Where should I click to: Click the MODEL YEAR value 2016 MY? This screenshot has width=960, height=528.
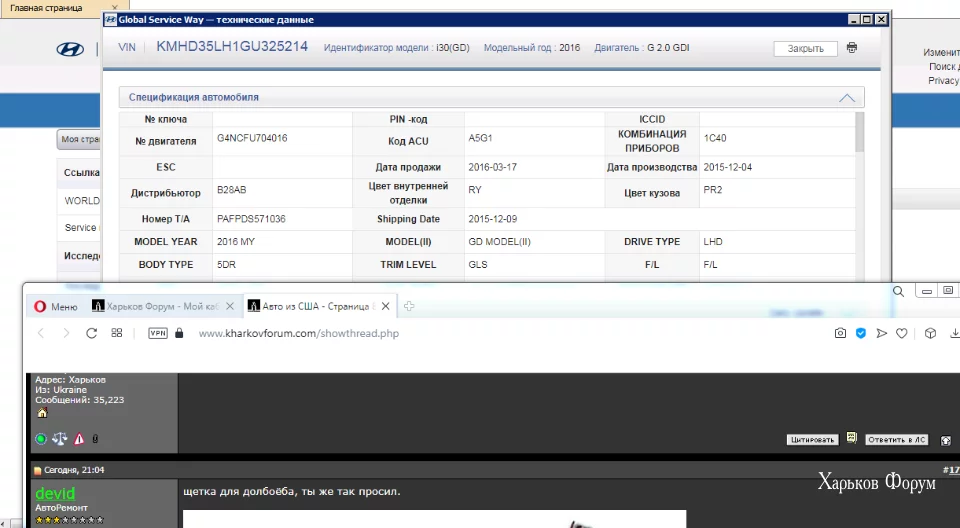point(236,242)
